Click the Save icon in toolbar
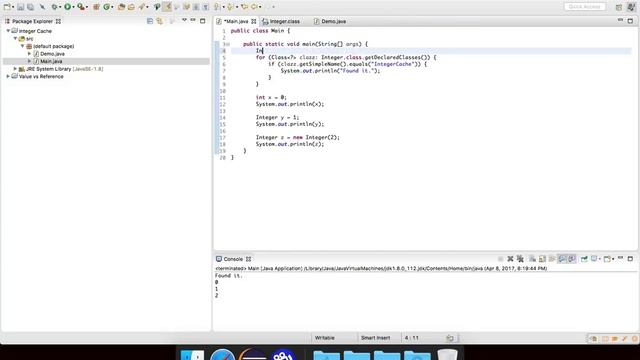This screenshot has height=360, width=640. (x=20, y=7)
